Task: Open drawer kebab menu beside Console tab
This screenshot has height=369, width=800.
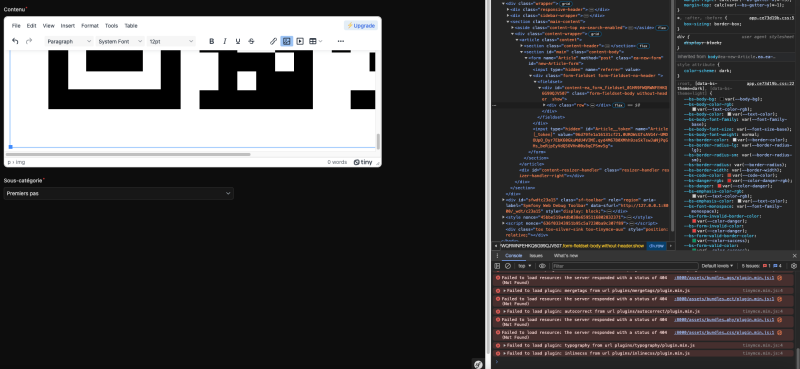Action: [x=497, y=256]
